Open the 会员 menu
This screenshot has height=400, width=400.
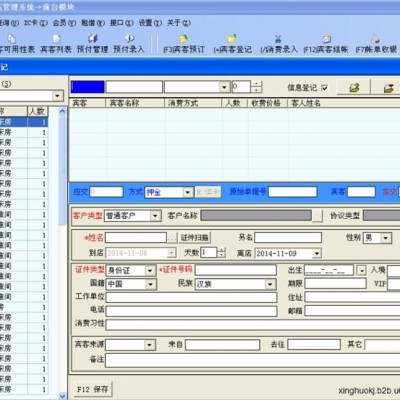[x=64, y=23]
